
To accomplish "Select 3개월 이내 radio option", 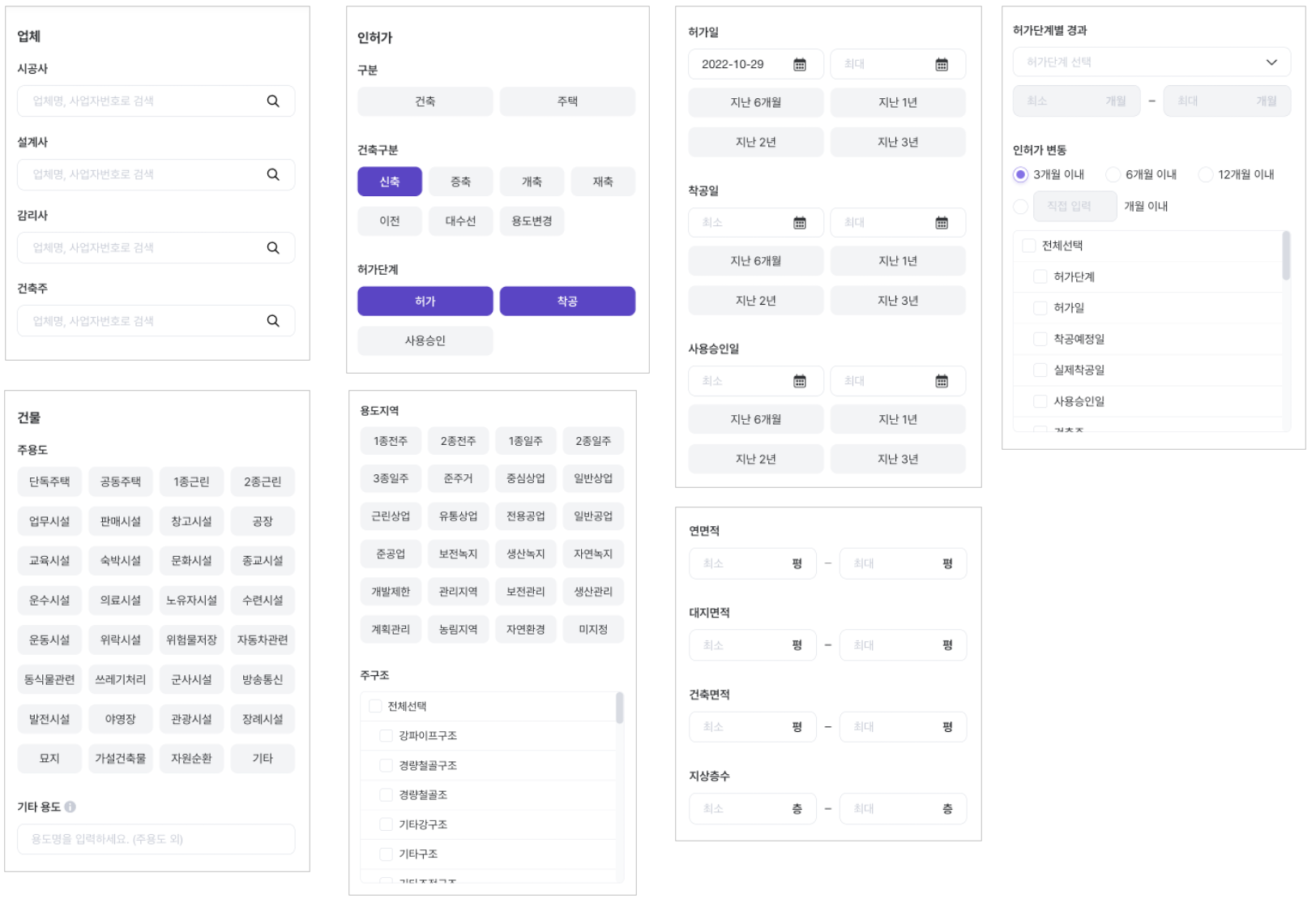I will 1021,174.
